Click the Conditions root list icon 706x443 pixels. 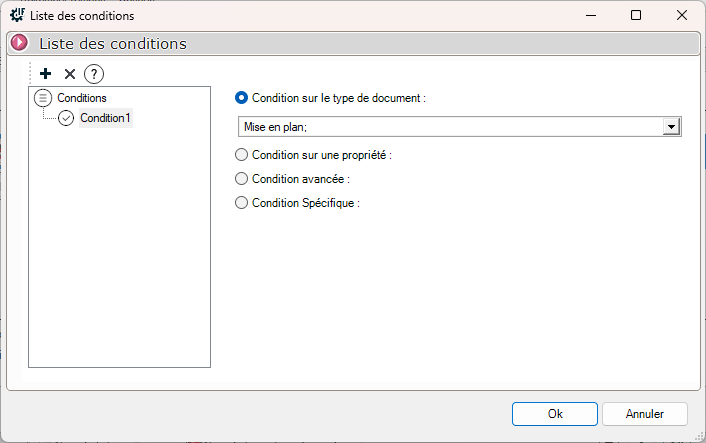point(43,98)
